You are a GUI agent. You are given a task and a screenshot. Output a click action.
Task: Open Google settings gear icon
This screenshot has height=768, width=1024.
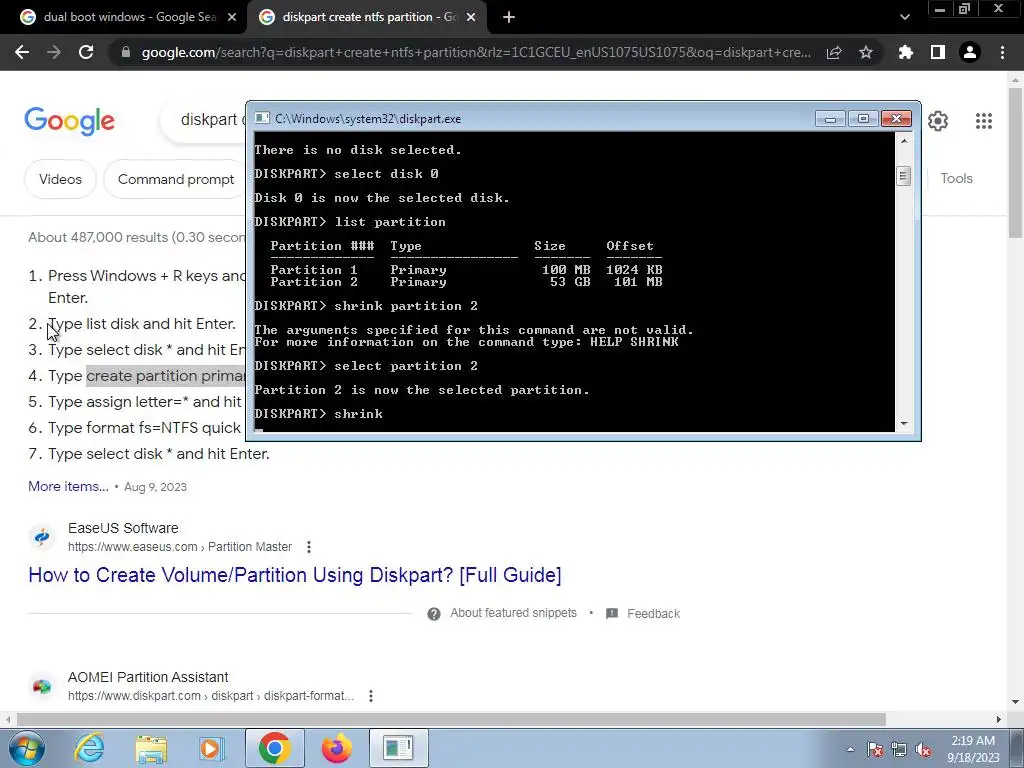tap(938, 121)
